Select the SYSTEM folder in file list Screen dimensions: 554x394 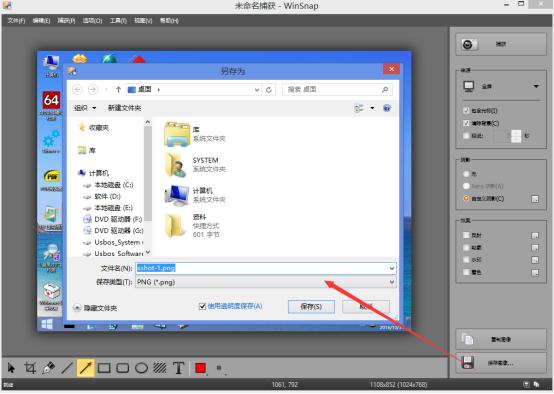(x=195, y=165)
